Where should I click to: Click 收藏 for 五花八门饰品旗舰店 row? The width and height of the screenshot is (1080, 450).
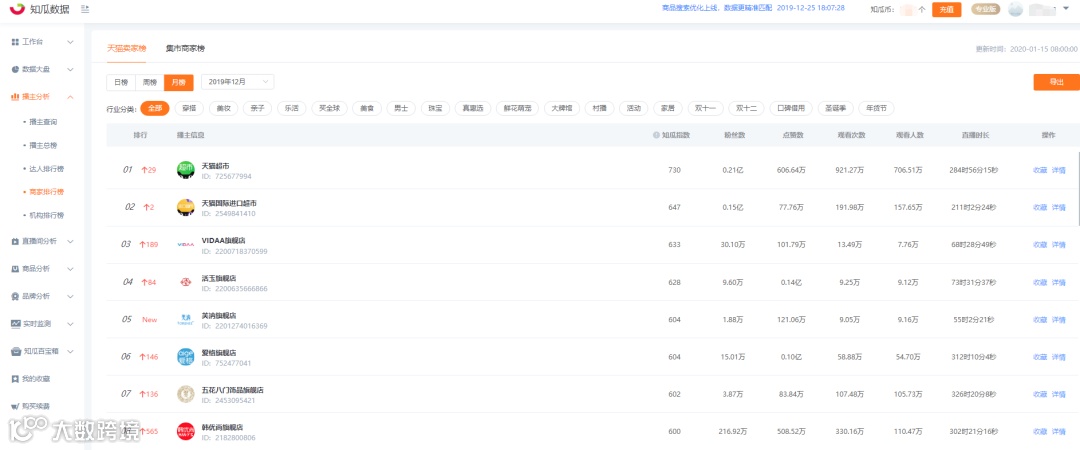(x=1039, y=394)
